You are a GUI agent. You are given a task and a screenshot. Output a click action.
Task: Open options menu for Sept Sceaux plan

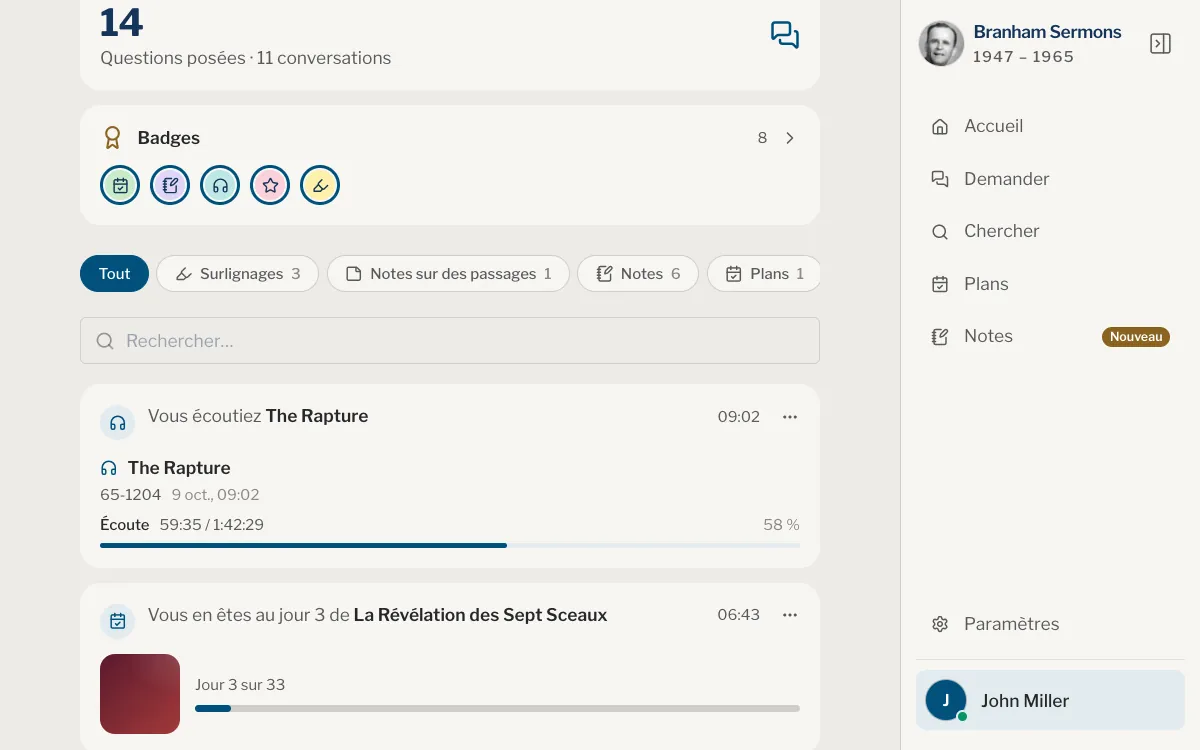pyautogui.click(x=790, y=615)
